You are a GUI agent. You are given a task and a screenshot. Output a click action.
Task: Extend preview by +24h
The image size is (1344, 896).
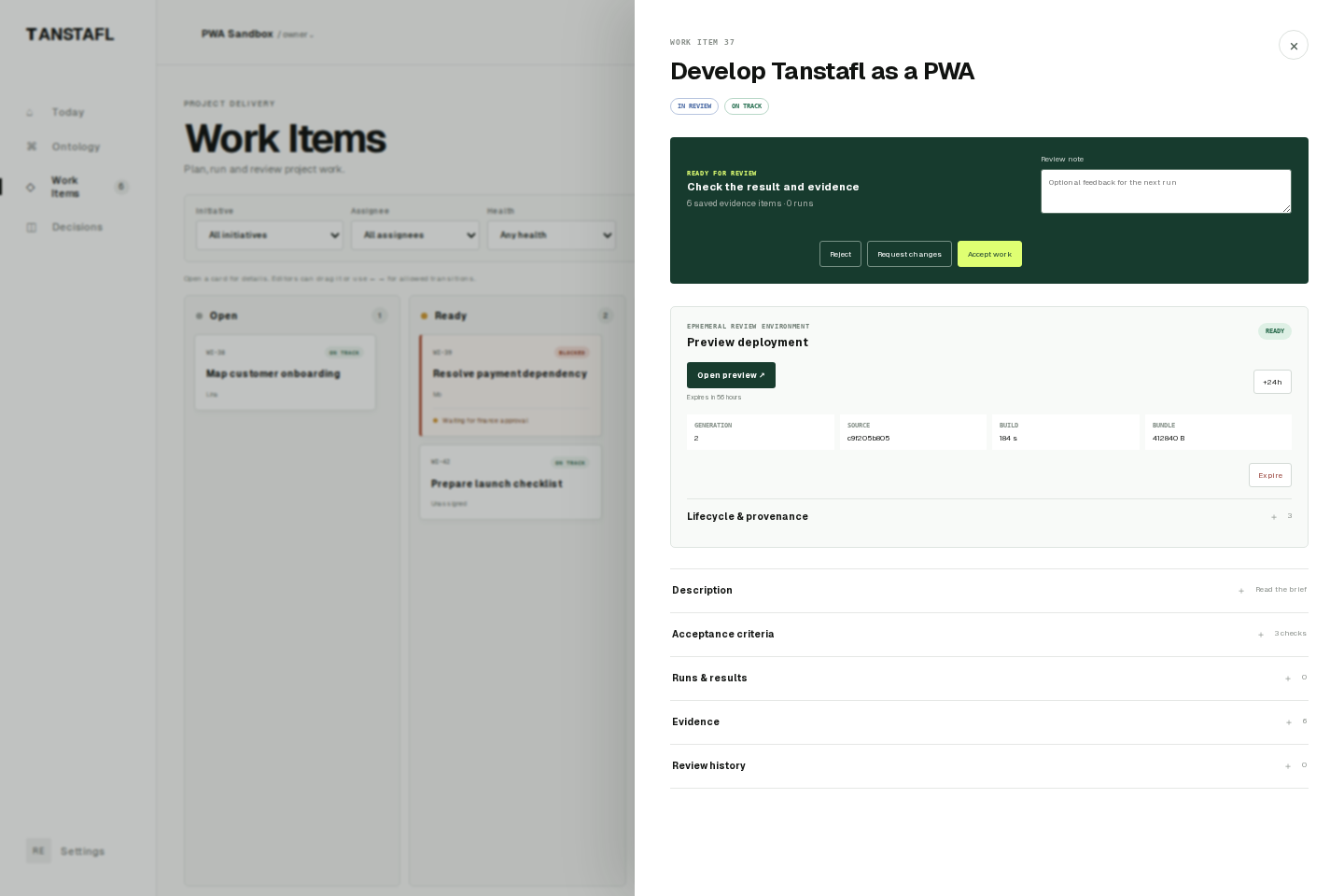tap(1272, 382)
